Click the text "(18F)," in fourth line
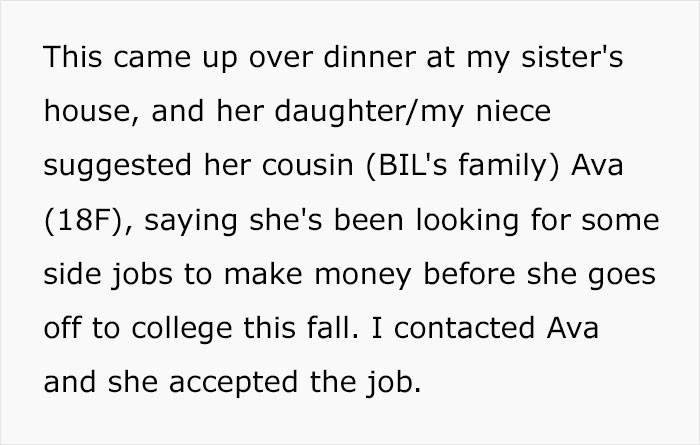This screenshot has width=700, height=445. point(88,220)
